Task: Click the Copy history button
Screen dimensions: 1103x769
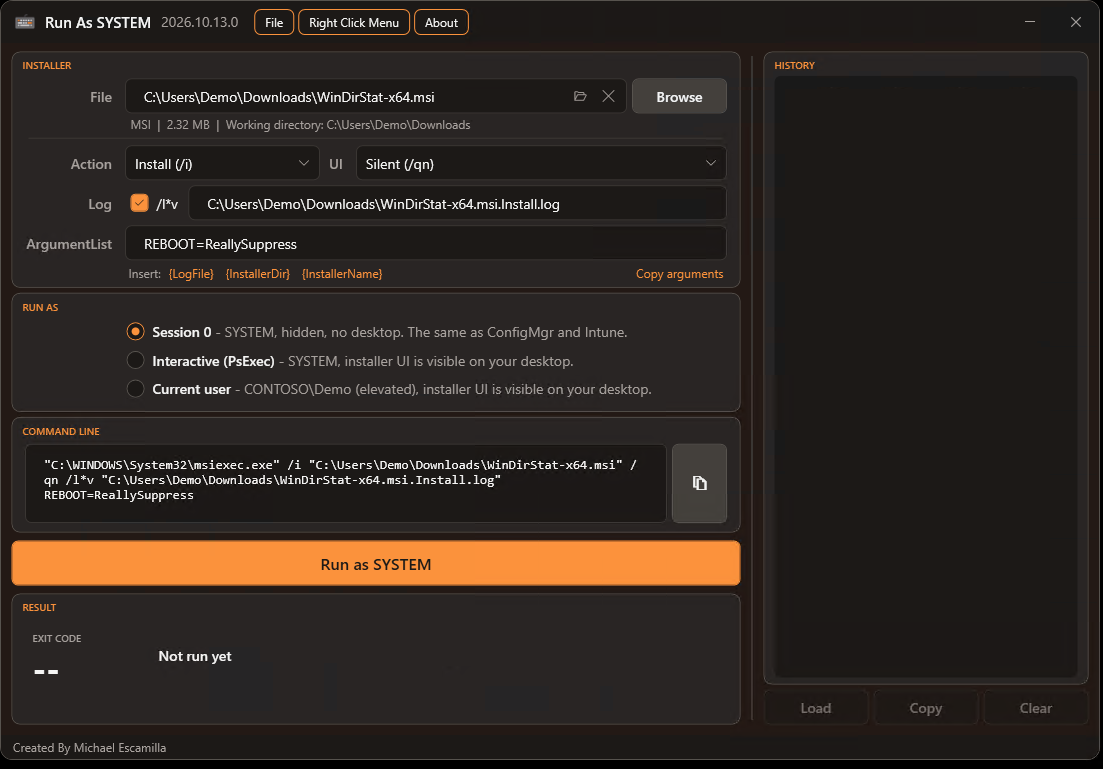Action: click(x=926, y=708)
